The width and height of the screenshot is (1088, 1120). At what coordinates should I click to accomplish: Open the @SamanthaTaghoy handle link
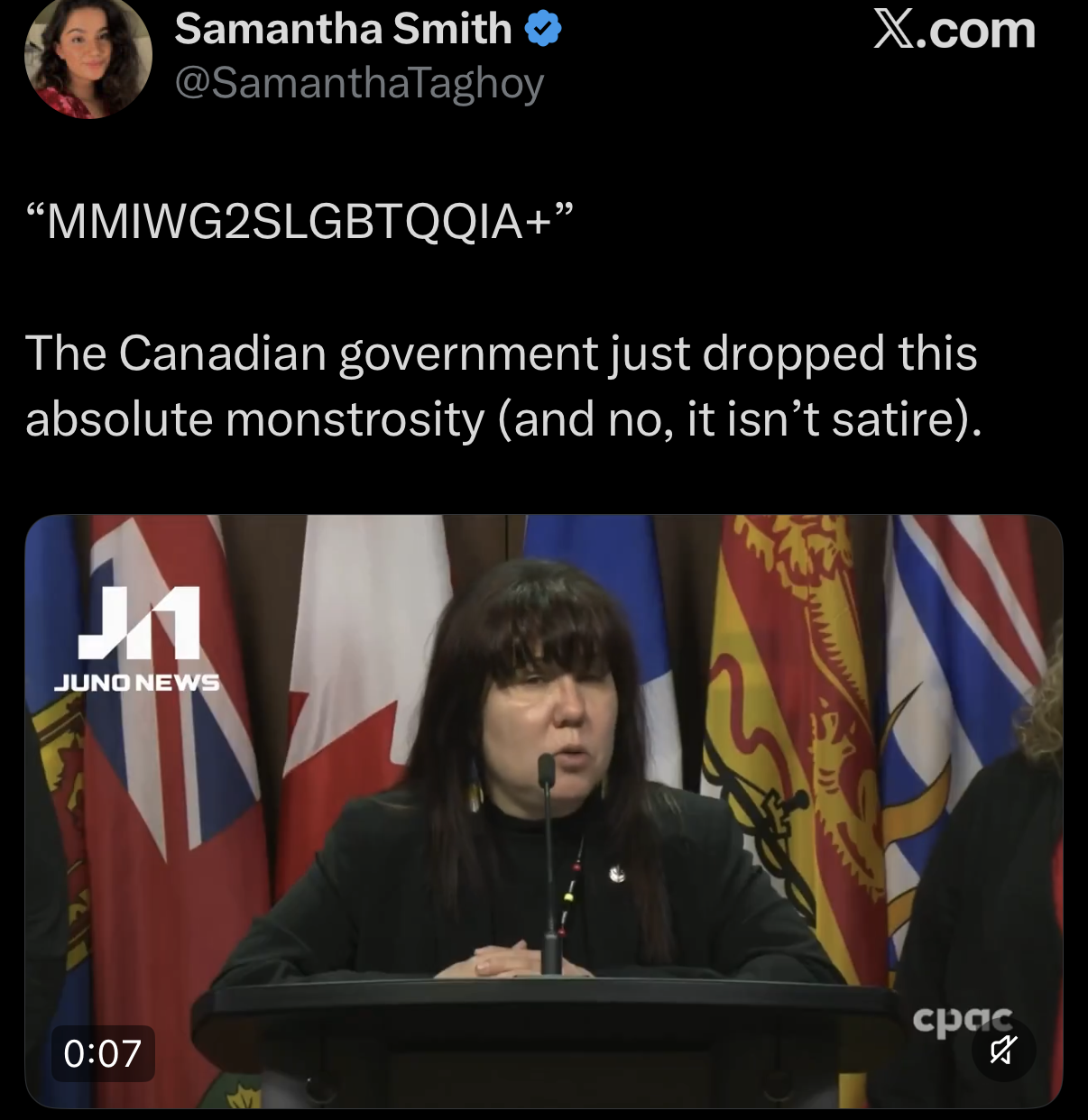point(359,83)
